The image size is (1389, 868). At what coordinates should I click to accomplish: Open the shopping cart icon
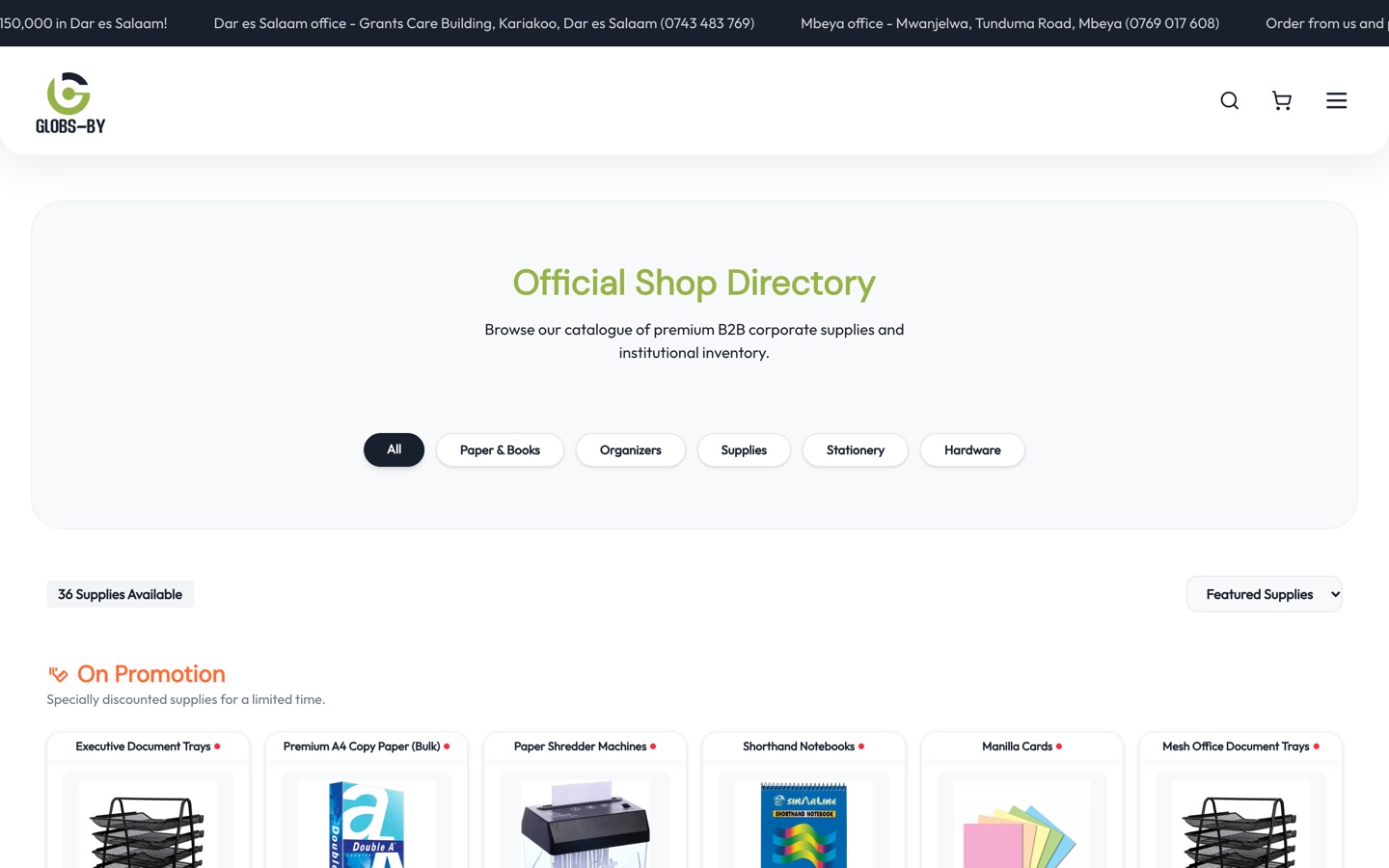tap(1282, 100)
